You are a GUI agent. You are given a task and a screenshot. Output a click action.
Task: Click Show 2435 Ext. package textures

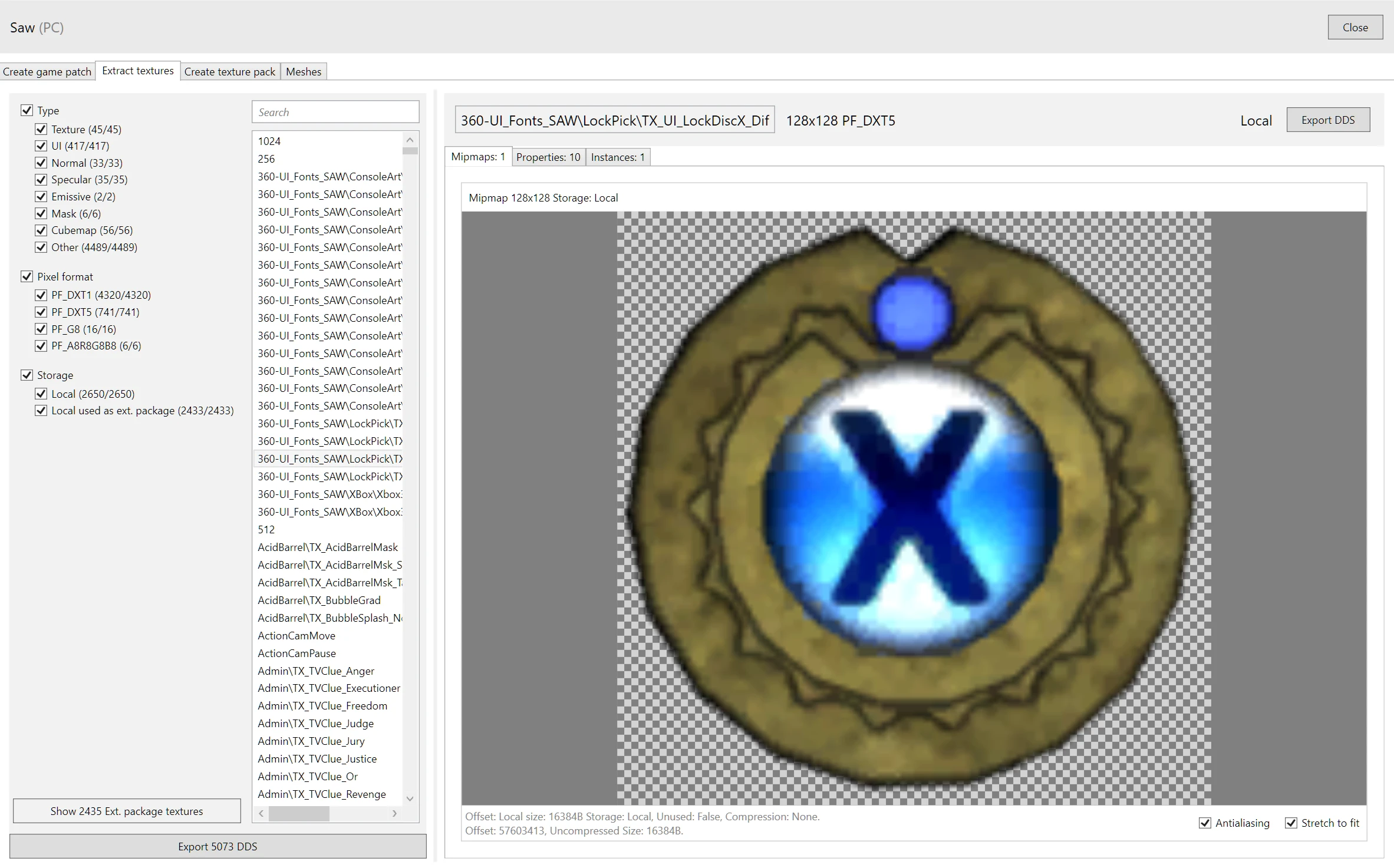127,811
